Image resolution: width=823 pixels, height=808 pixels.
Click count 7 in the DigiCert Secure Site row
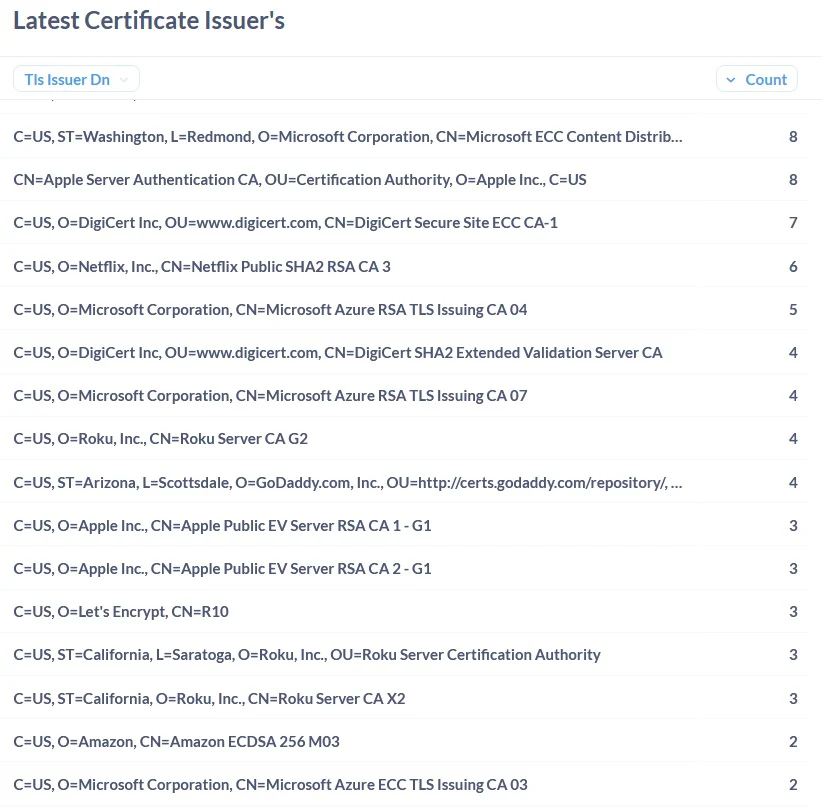[x=793, y=223]
